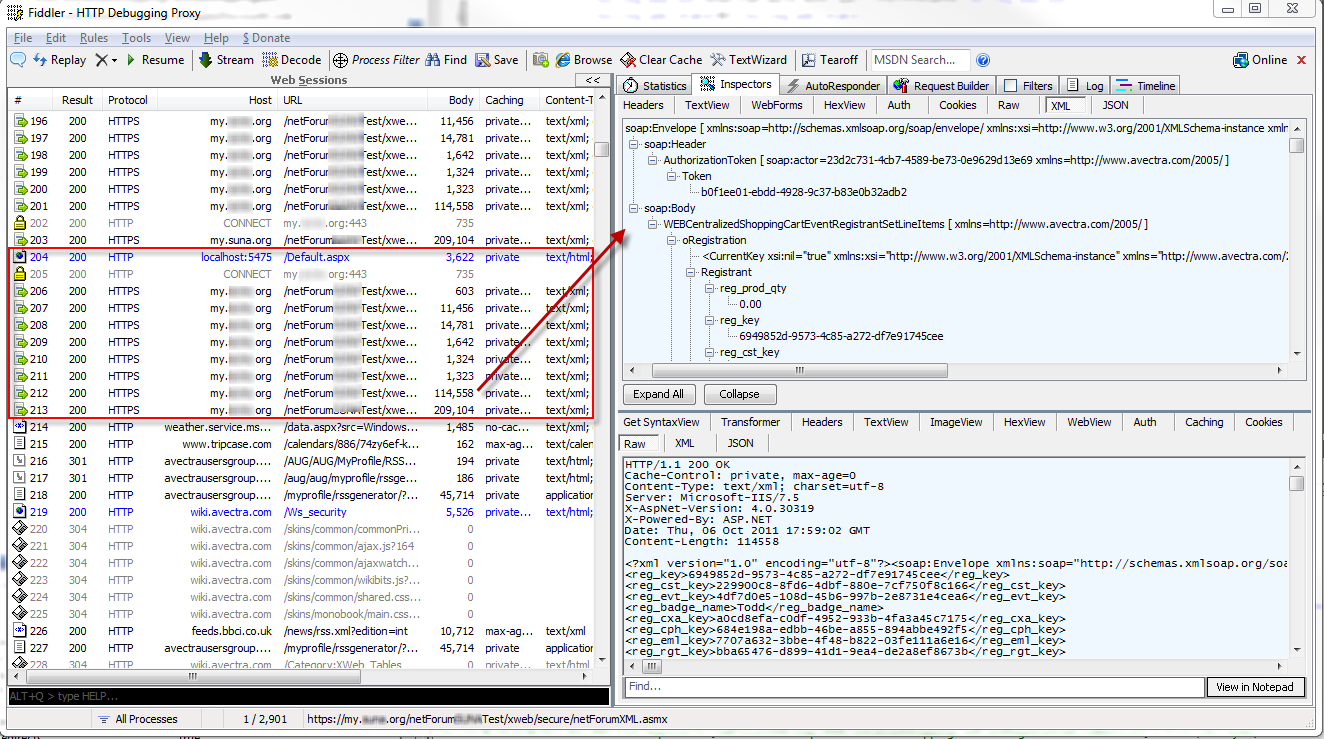The height and width of the screenshot is (739, 1324).
Task: Collapse the AuthorizationToken tree node
Action: click(x=652, y=160)
